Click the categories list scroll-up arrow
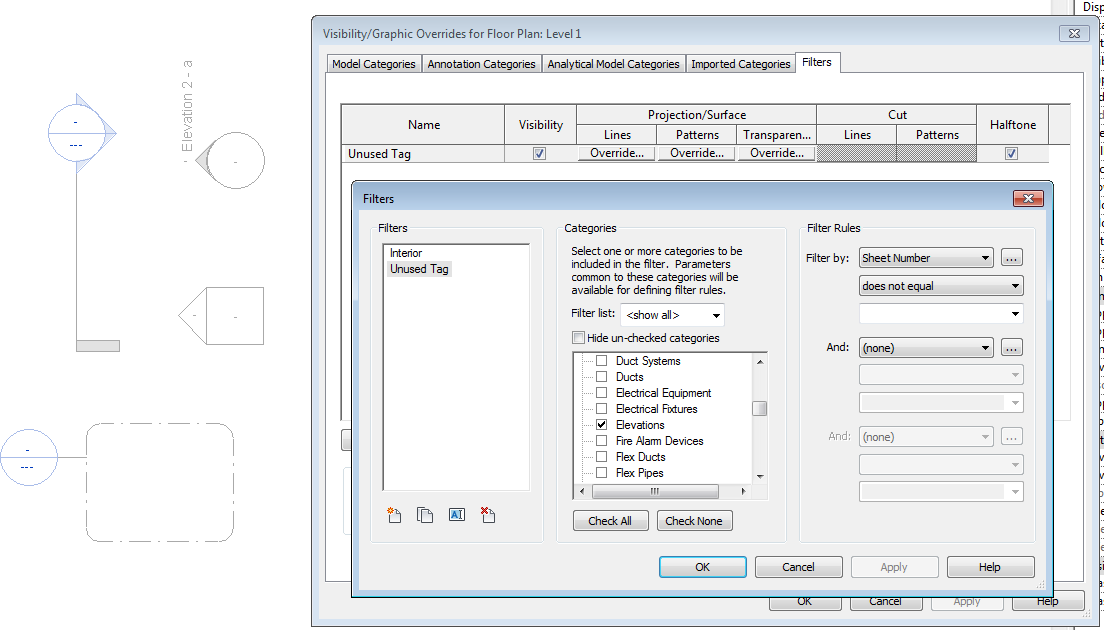Image resolution: width=1104 pixels, height=630 pixels. coord(760,361)
